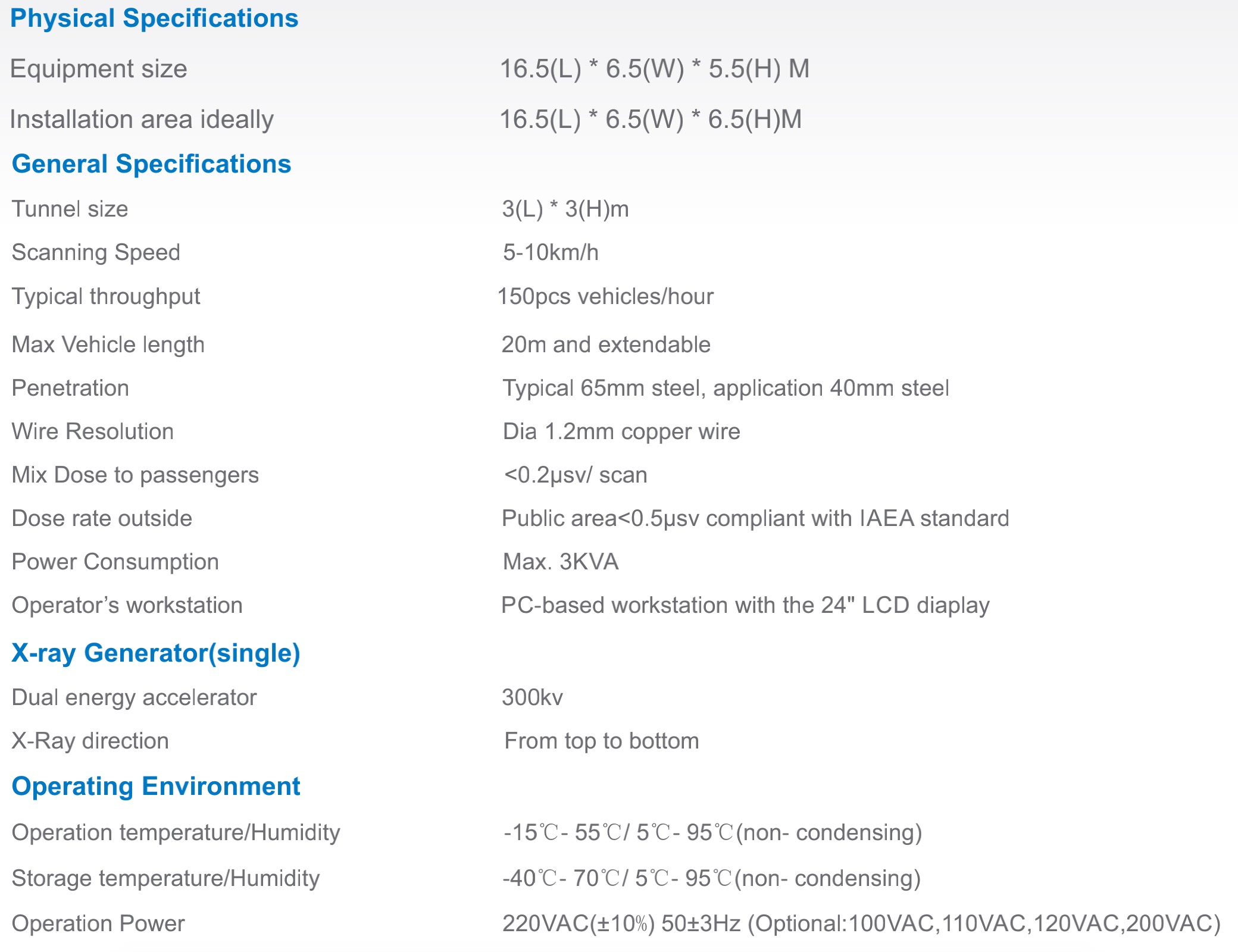Click the 220VAC Operation Power value
This screenshot has width=1238, height=952.
coord(861,923)
